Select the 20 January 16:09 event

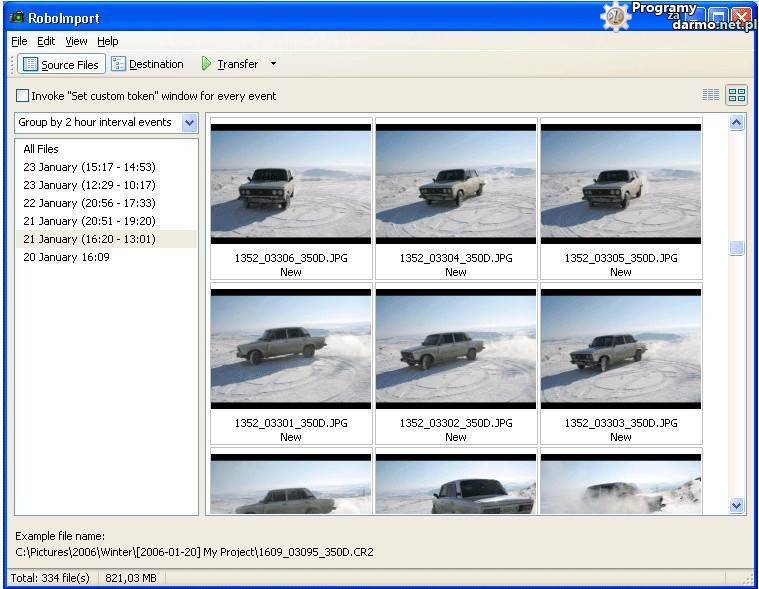66,257
